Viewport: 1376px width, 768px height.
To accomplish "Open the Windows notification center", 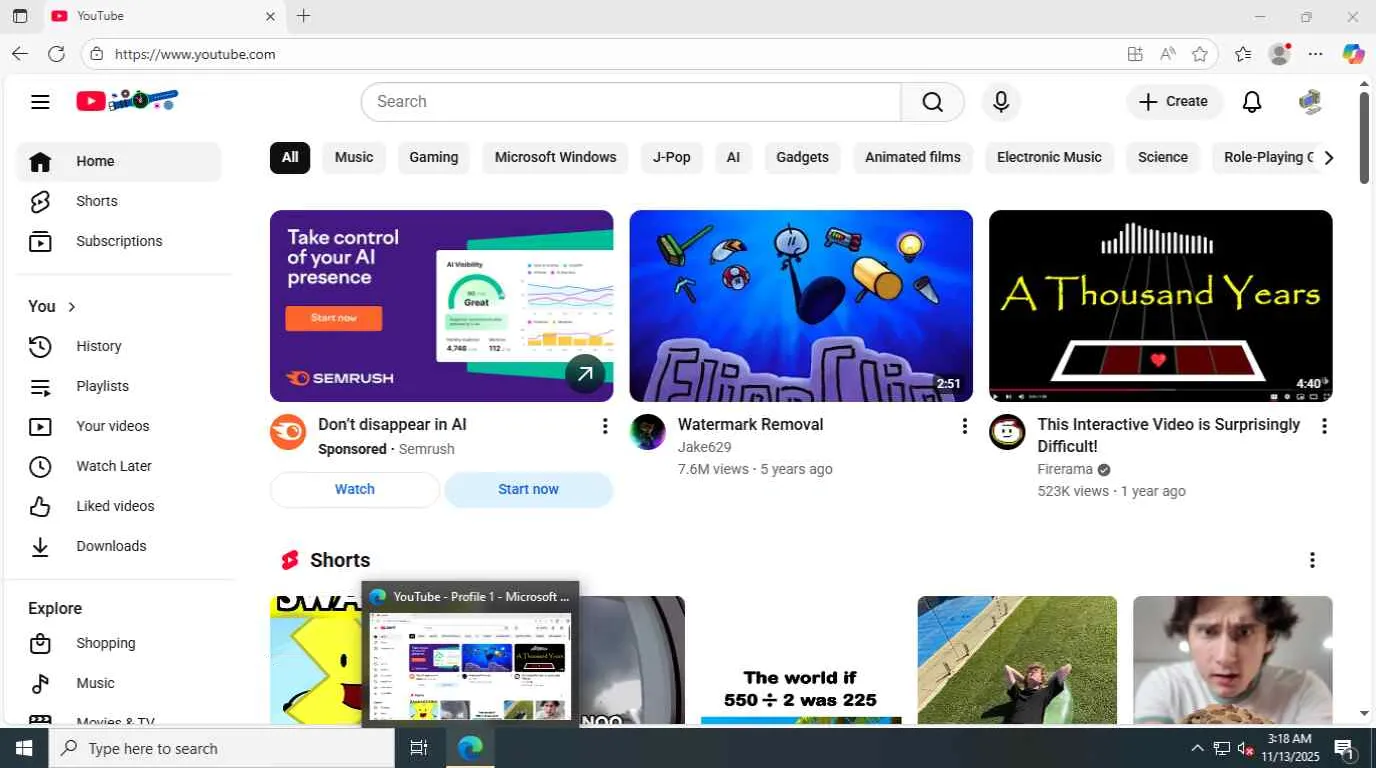I will tap(1345, 749).
